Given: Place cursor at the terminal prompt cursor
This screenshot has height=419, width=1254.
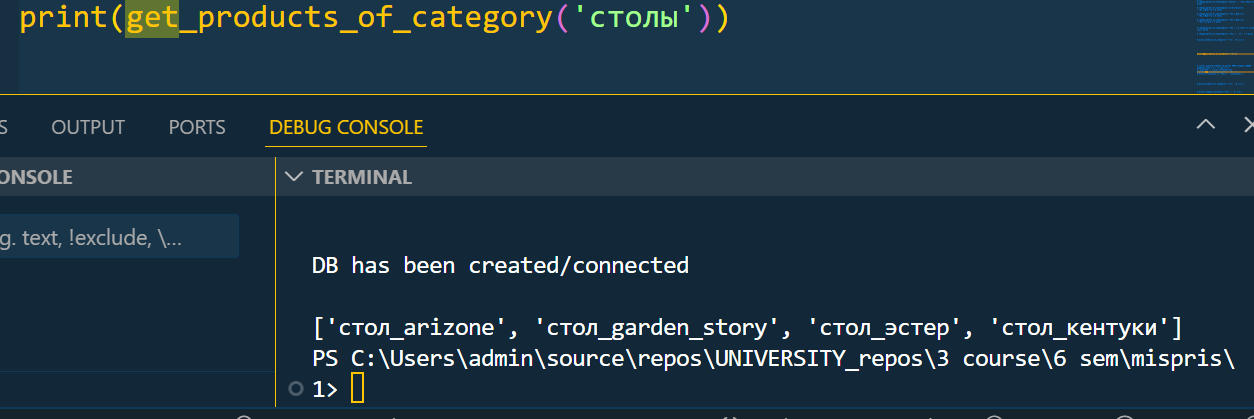Looking at the screenshot, I should pyautogui.click(x=358, y=390).
